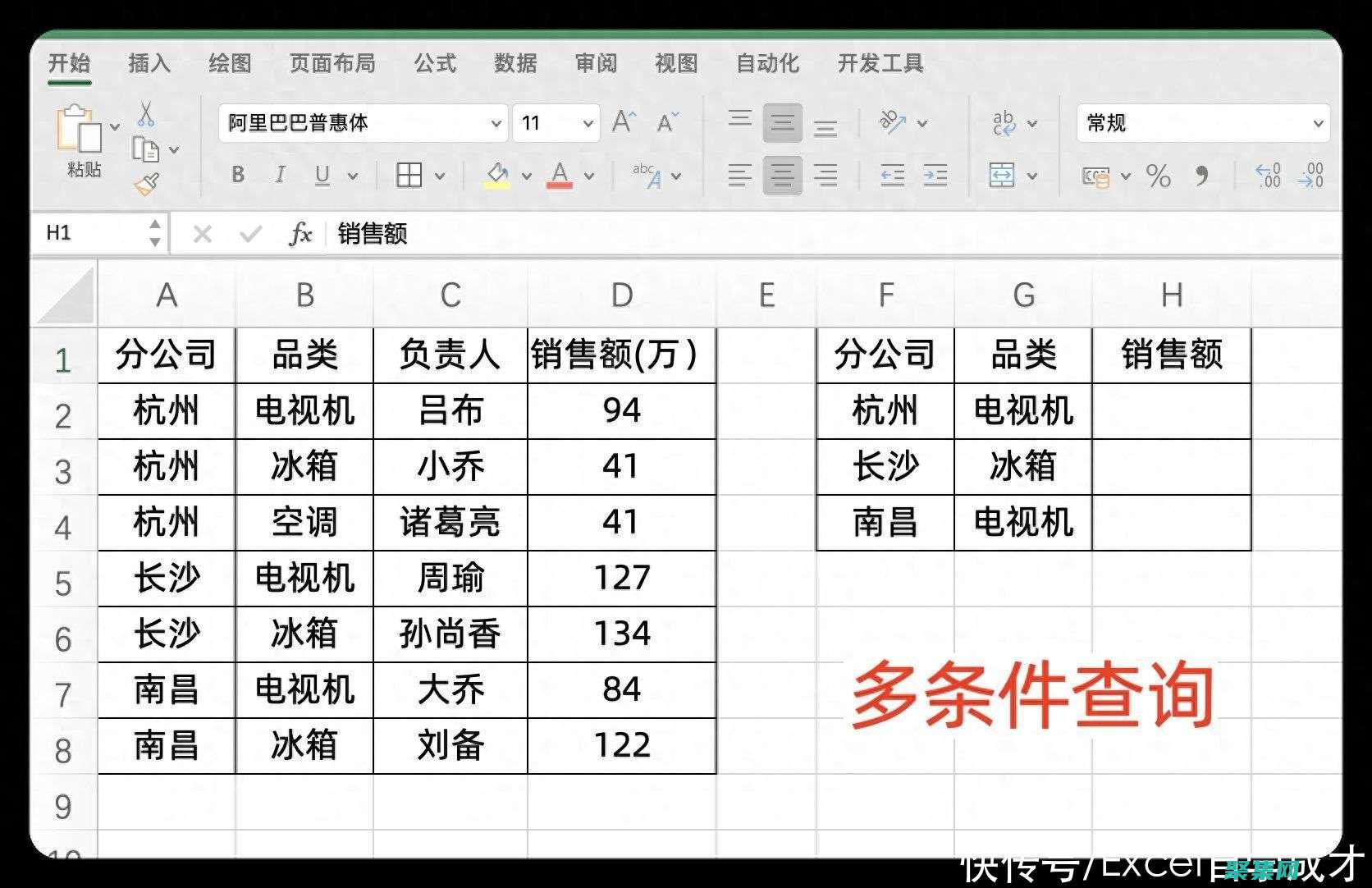This screenshot has height=888, width=1372.
Task: Click the Increase Font Size icon
Action: coord(623,121)
